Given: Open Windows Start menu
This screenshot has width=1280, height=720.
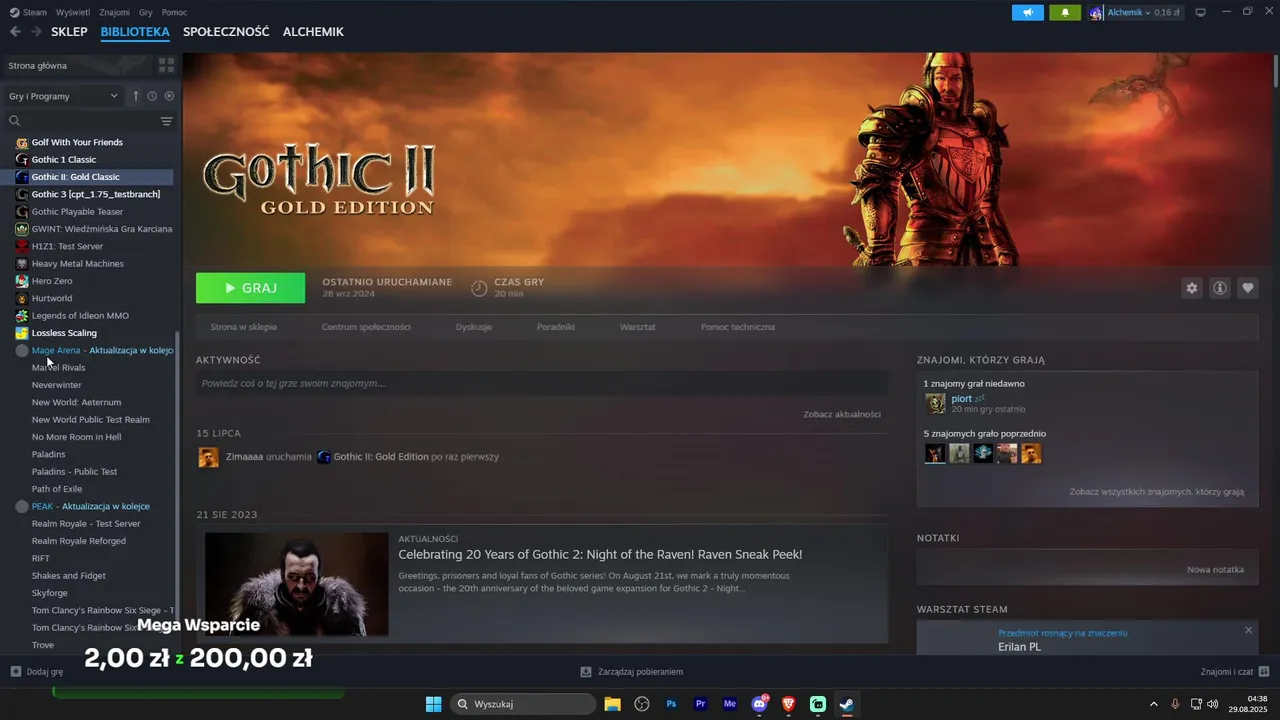Looking at the screenshot, I should 433,704.
